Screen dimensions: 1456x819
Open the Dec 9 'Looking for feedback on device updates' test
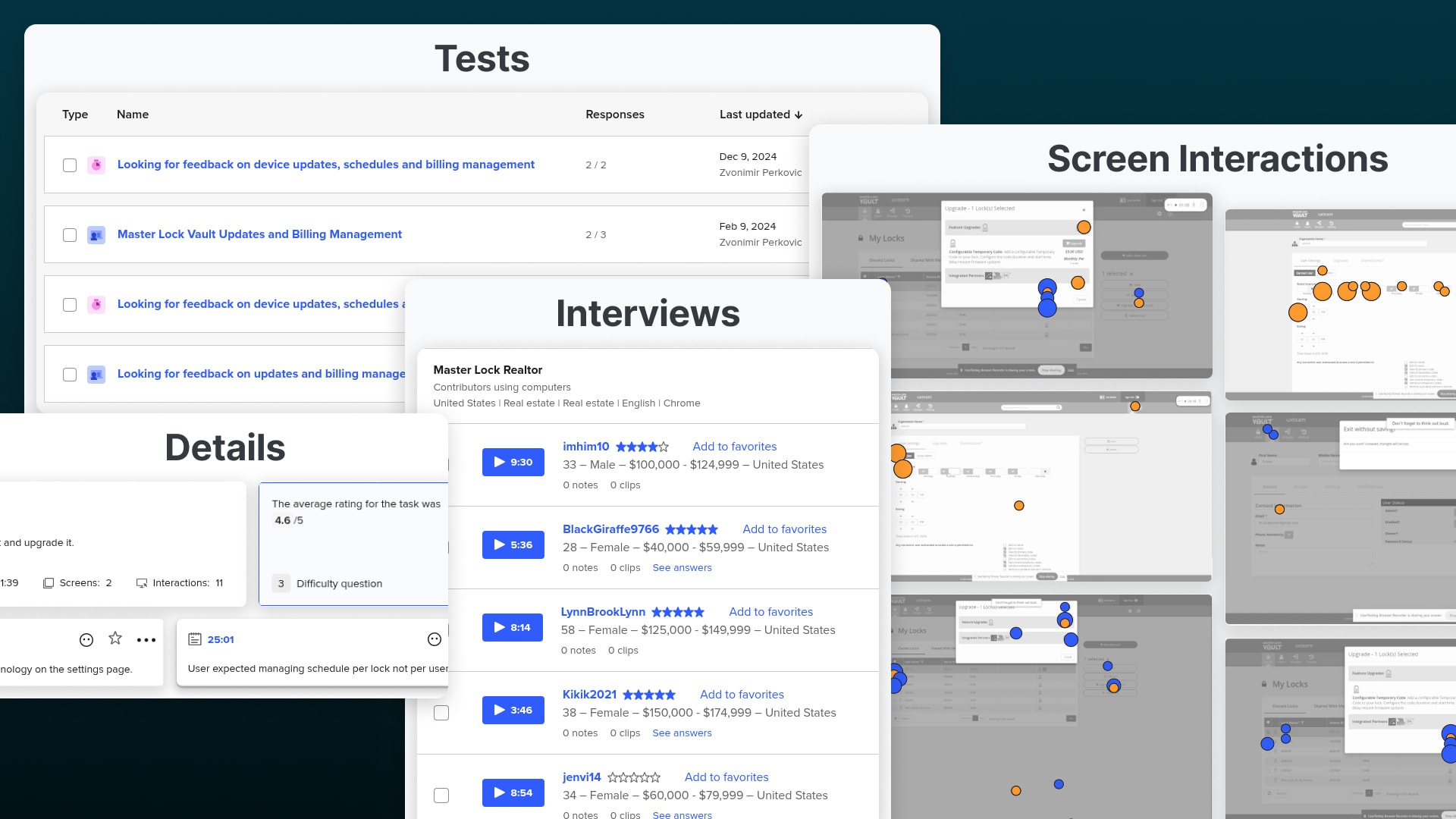coord(326,165)
